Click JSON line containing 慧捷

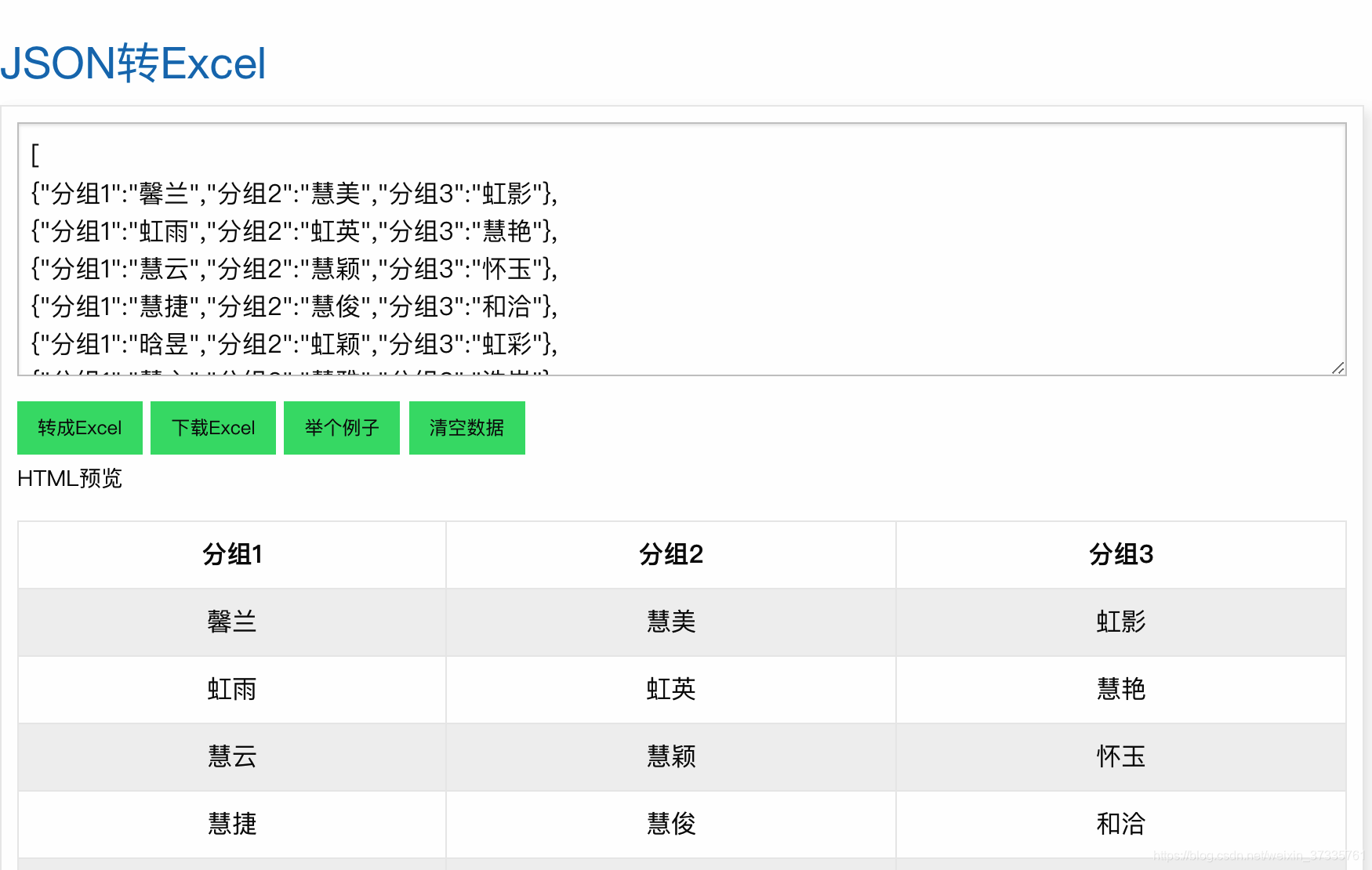click(x=294, y=306)
